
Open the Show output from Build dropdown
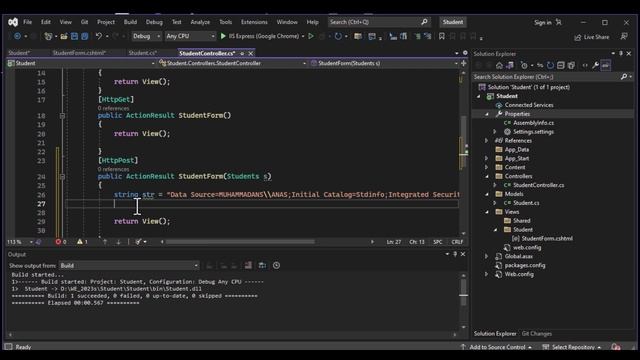click(x=129, y=265)
